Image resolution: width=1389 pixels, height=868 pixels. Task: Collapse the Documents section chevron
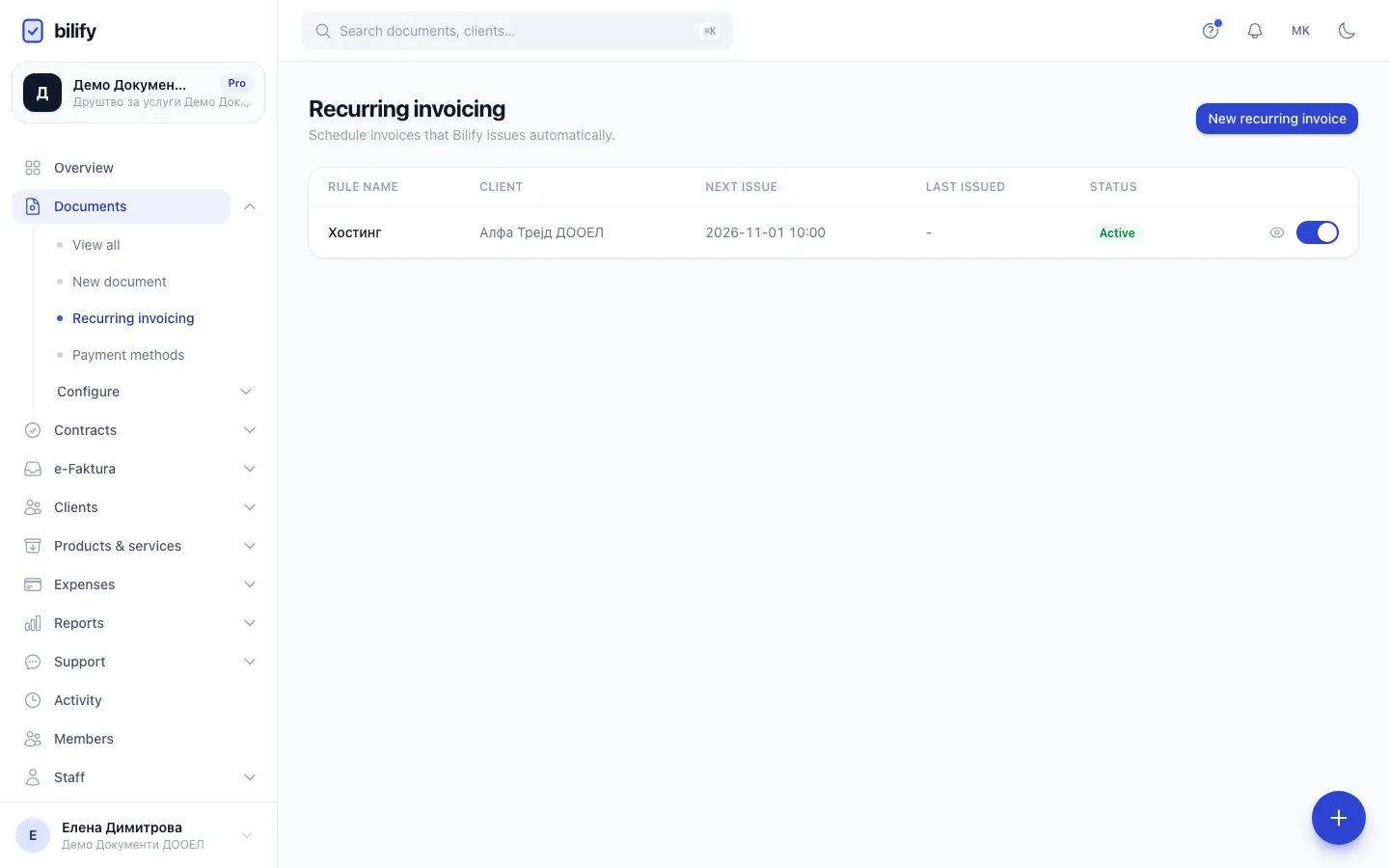tap(250, 206)
